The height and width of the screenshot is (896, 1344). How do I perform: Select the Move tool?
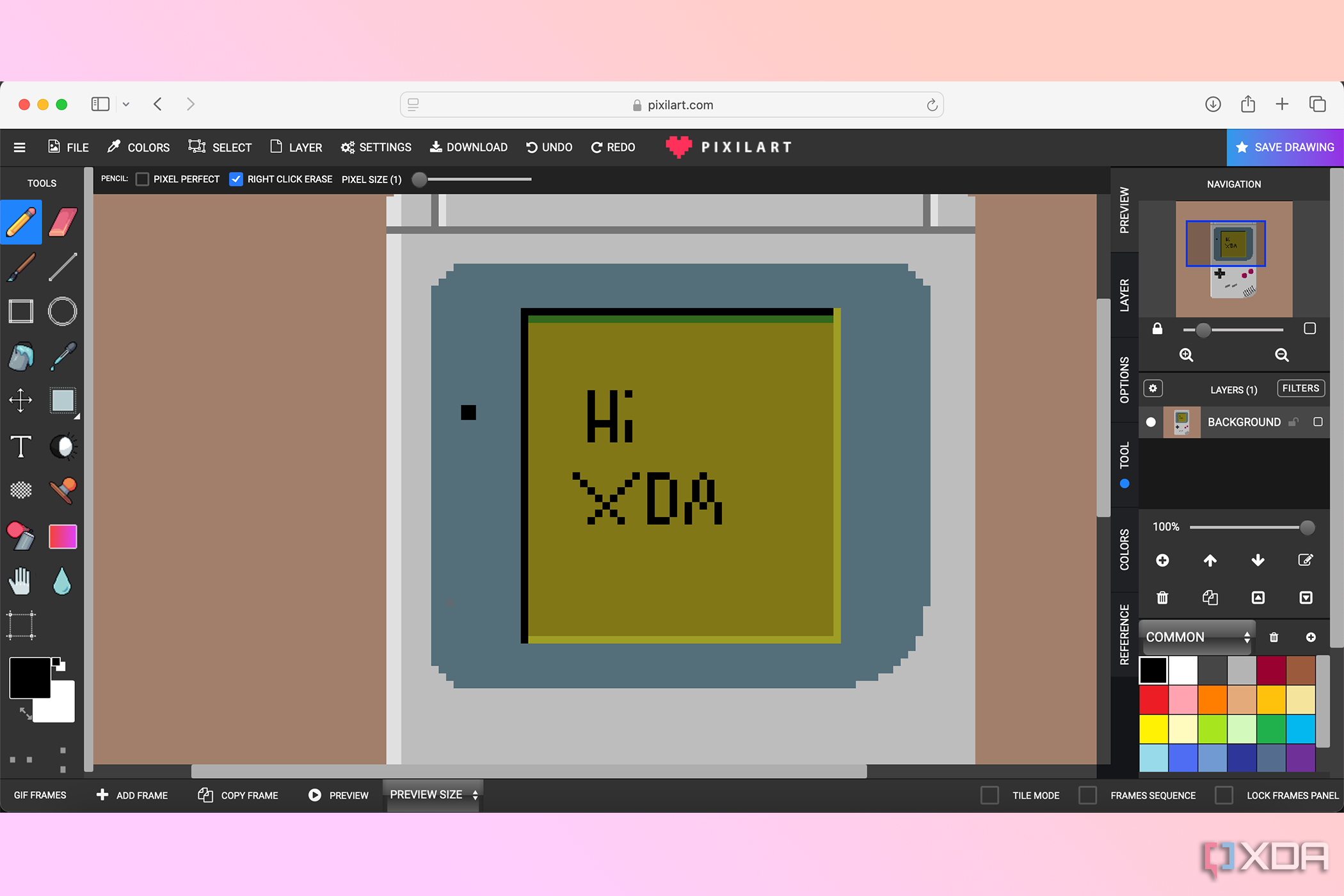(x=21, y=401)
